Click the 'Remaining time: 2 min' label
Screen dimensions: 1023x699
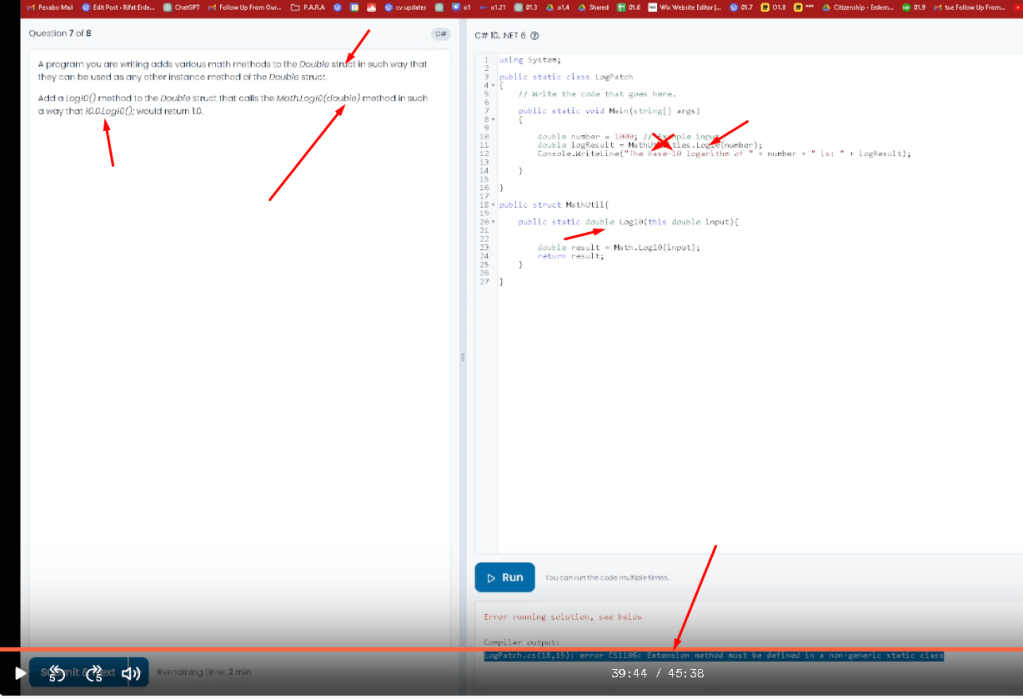tap(204, 672)
